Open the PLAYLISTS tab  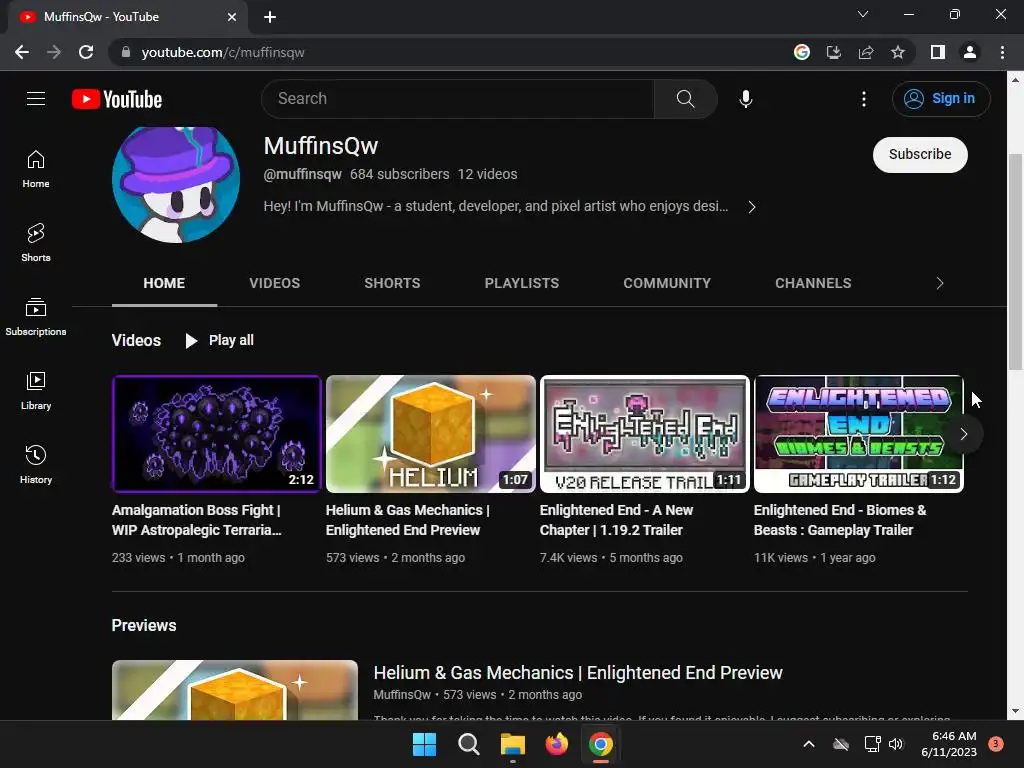point(522,283)
